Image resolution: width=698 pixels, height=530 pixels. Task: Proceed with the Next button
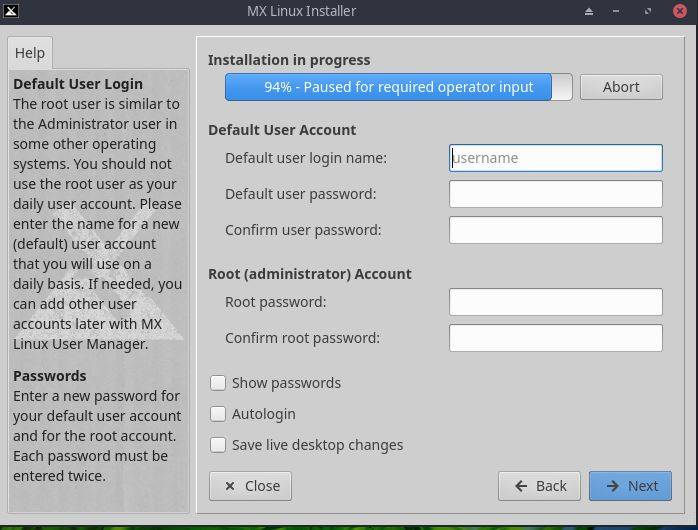click(x=630, y=486)
